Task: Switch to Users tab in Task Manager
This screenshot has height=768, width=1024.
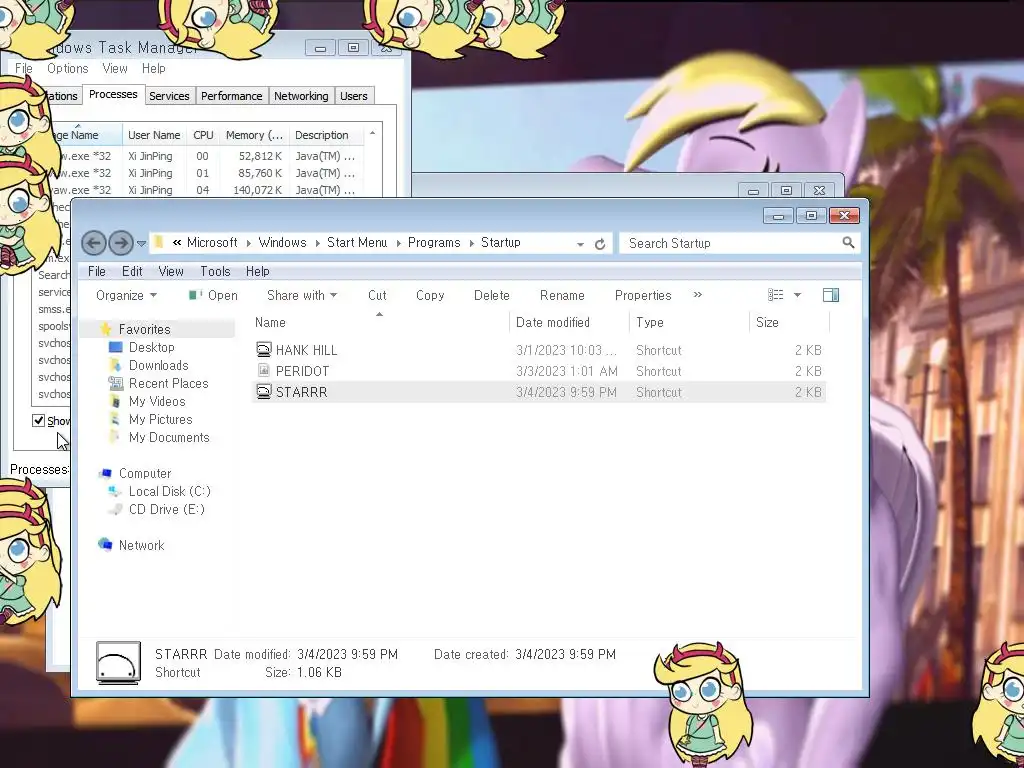Action: coord(353,96)
